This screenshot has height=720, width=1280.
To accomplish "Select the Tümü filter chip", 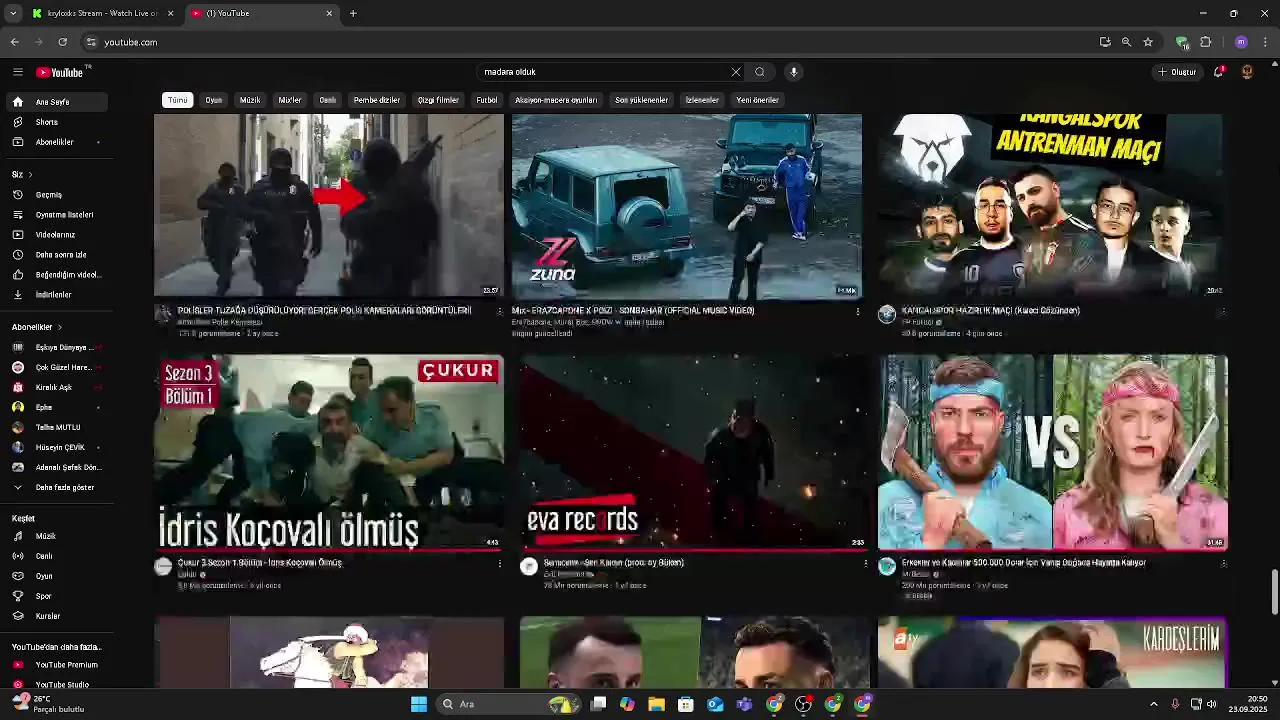I will [x=178, y=100].
